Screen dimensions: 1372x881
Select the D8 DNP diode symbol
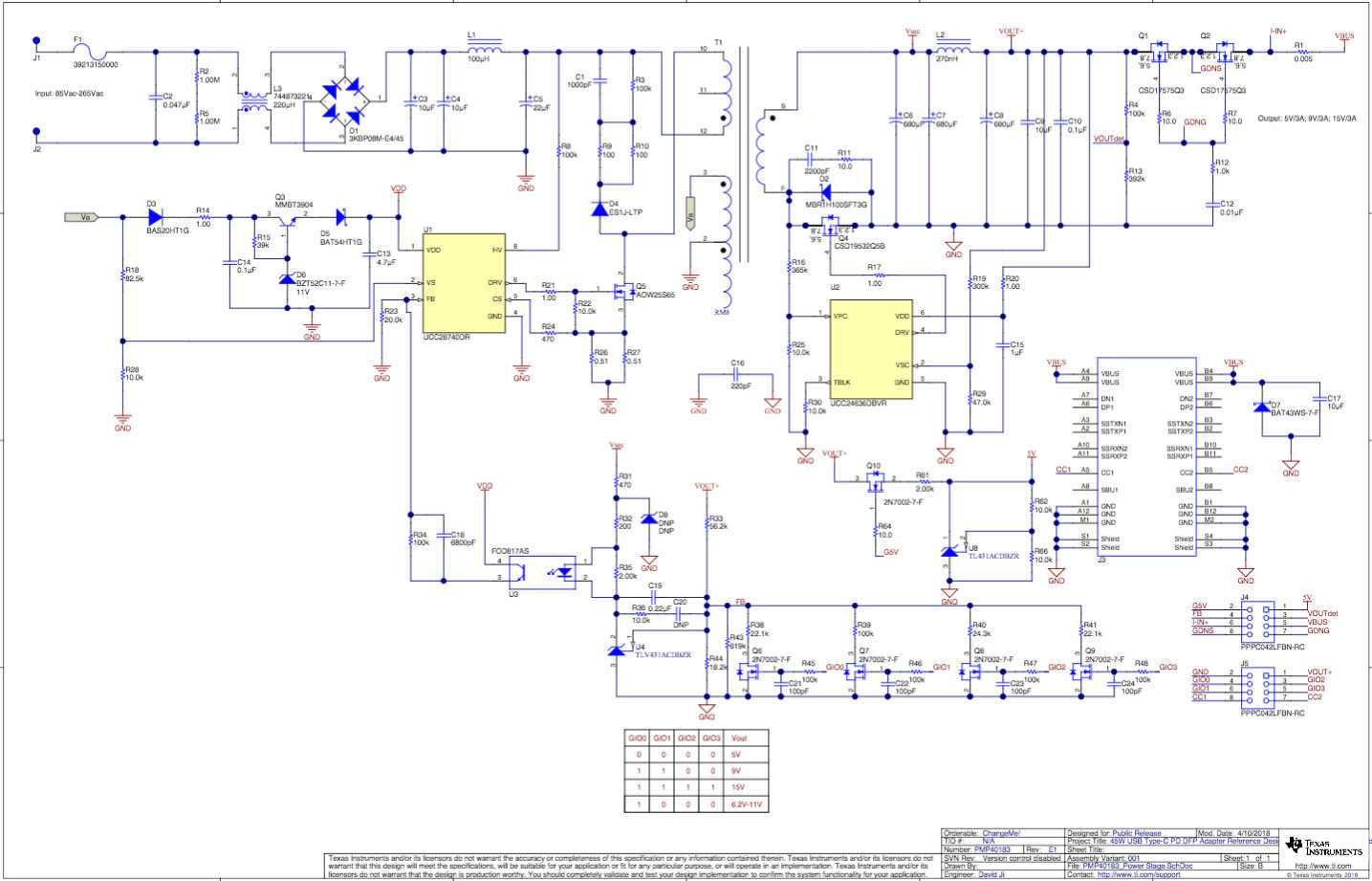648,518
